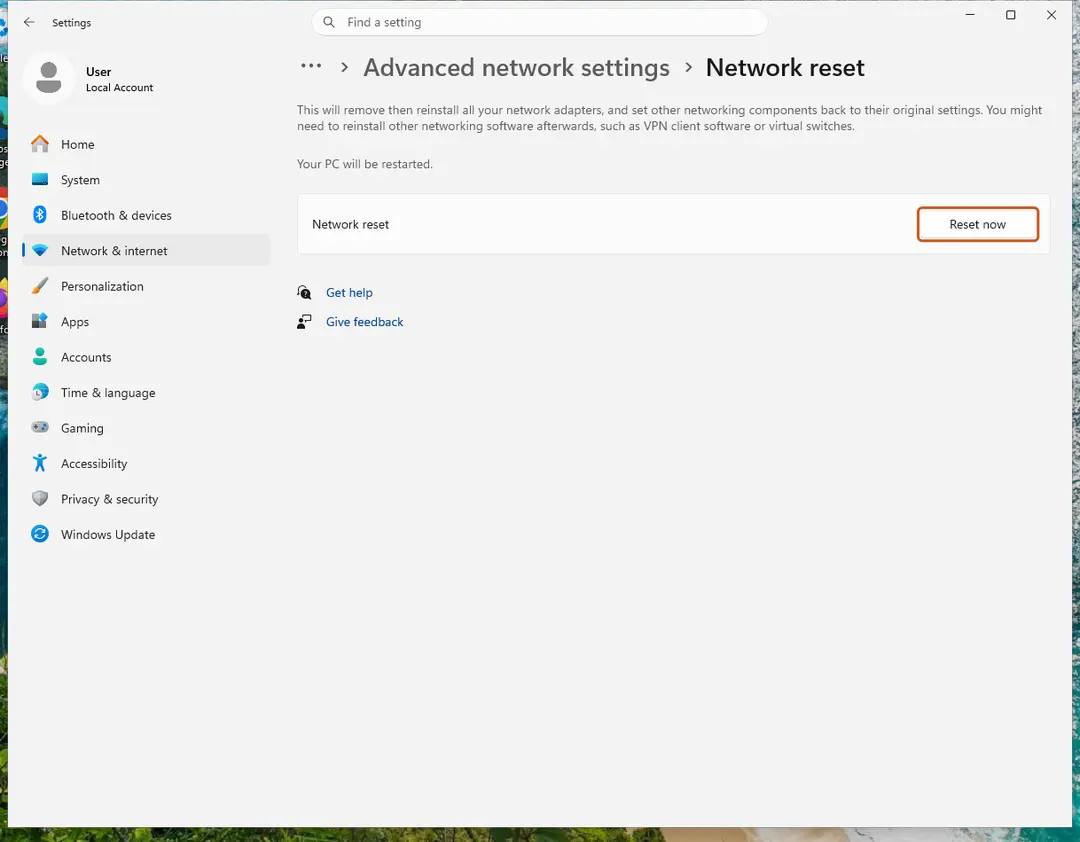The image size is (1080, 842).
Task: Go back using the back arrow
Action: pos(29,22)
